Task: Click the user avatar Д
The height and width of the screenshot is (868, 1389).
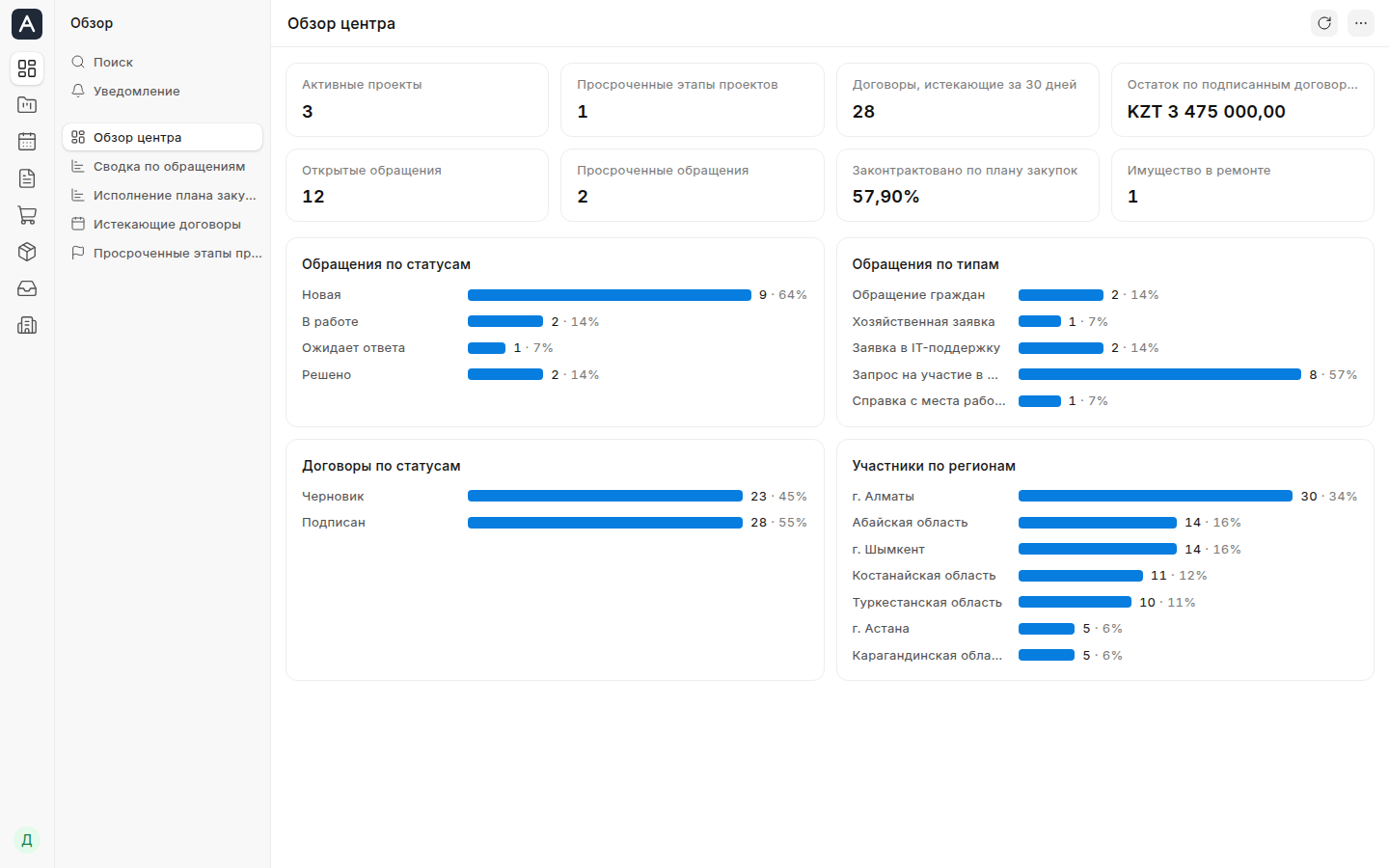Action: tap(27, 840)
